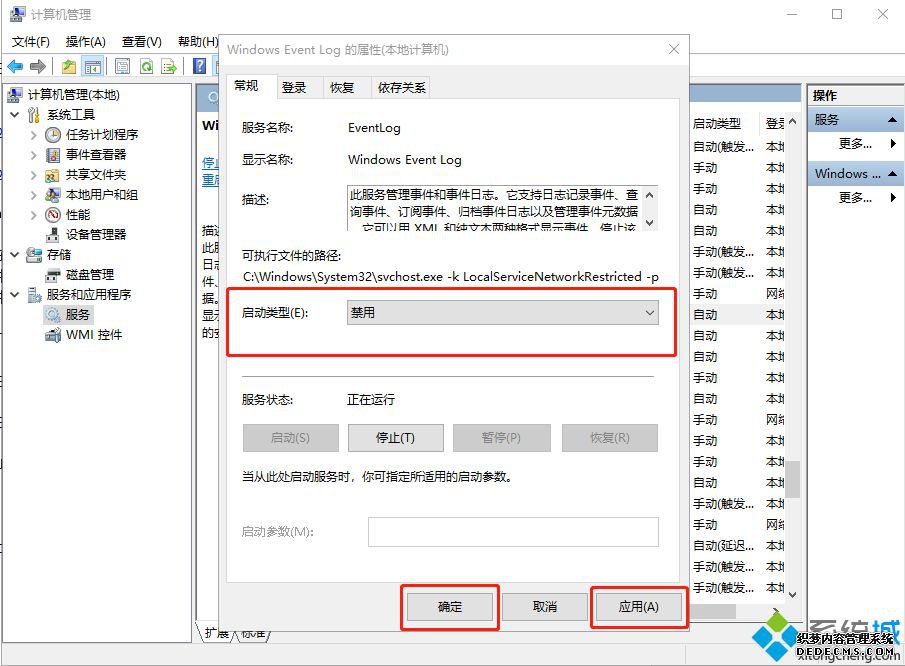Open the 操作(A) menu
Screen dimensions: 905x666
(x=85, y=42)
